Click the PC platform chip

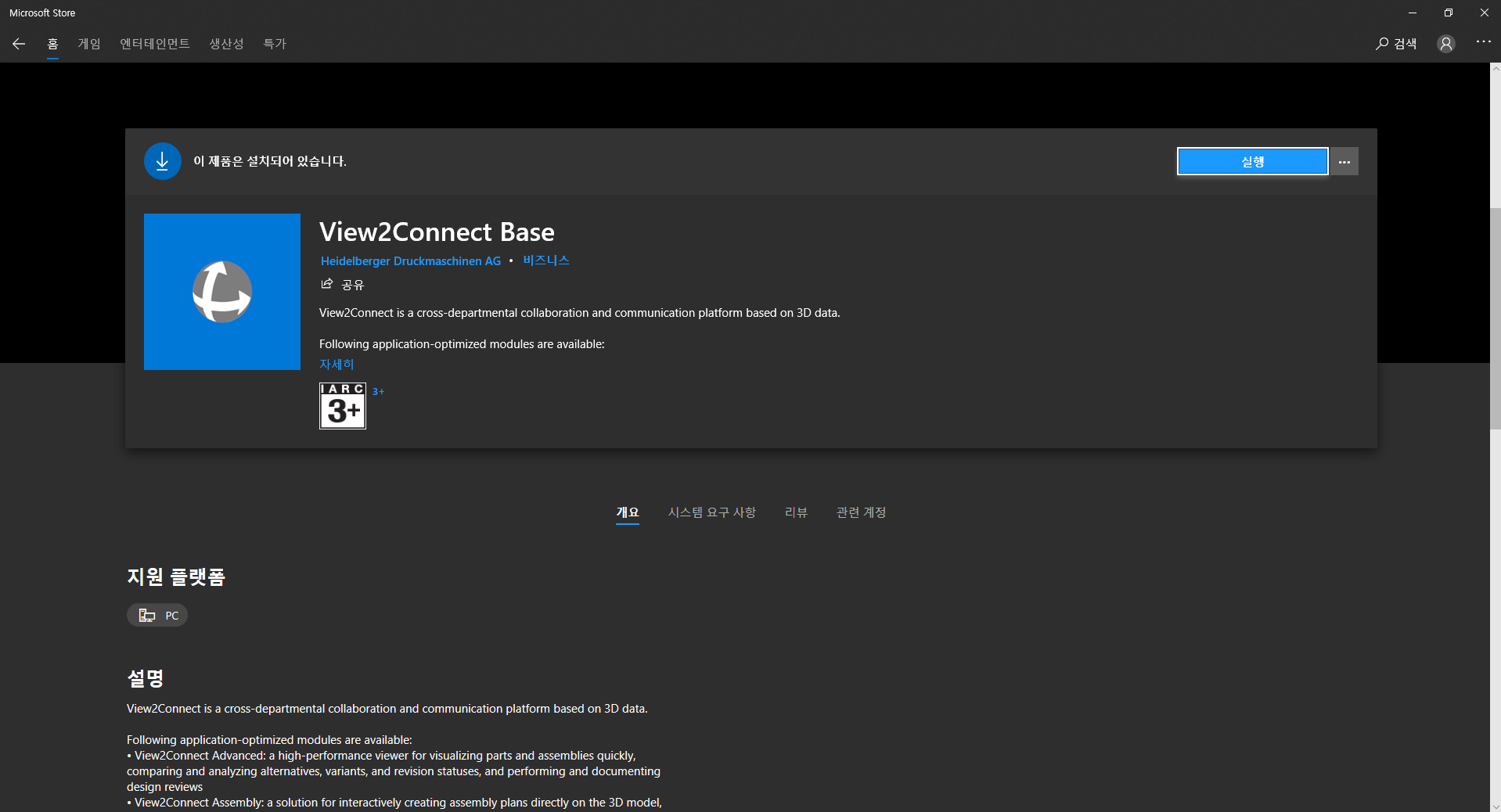(x=157, y=616)
